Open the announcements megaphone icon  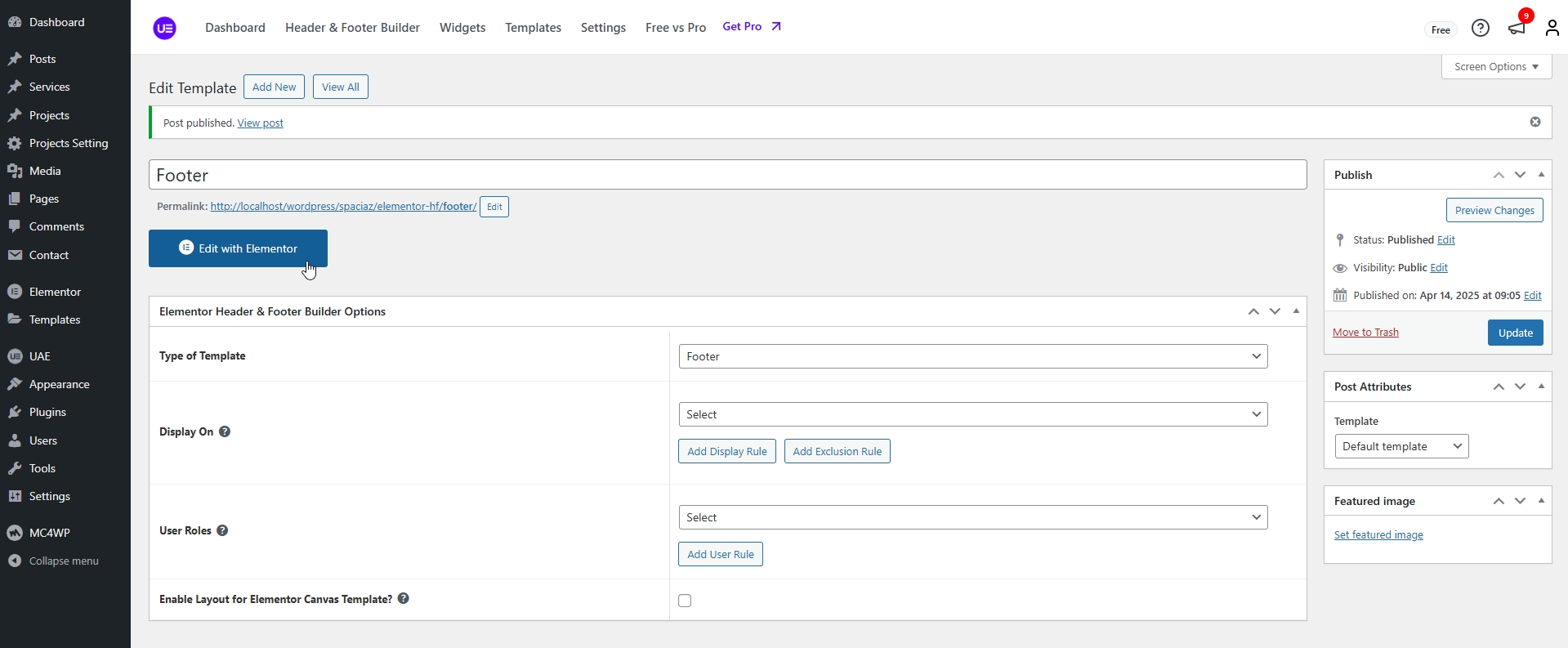[x=1517, y=29]
